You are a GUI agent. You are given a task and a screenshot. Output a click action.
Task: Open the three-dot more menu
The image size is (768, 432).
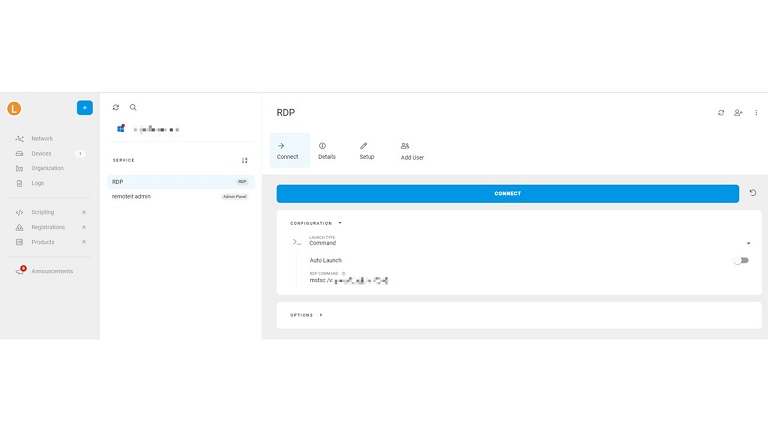point(756,113)
